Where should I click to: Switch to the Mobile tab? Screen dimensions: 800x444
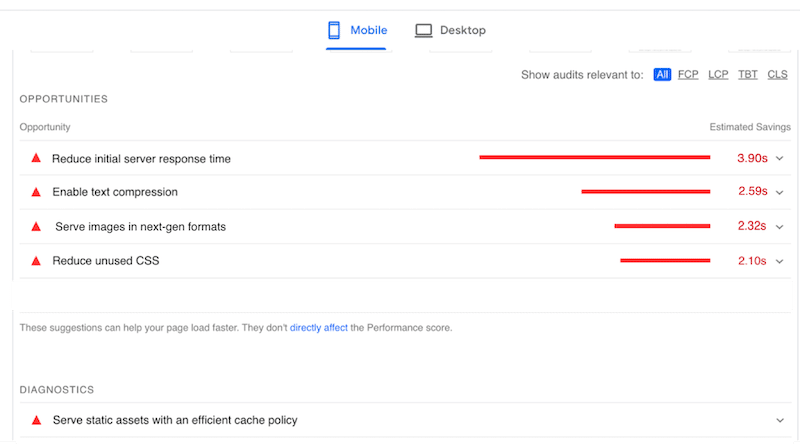[356, 31]
